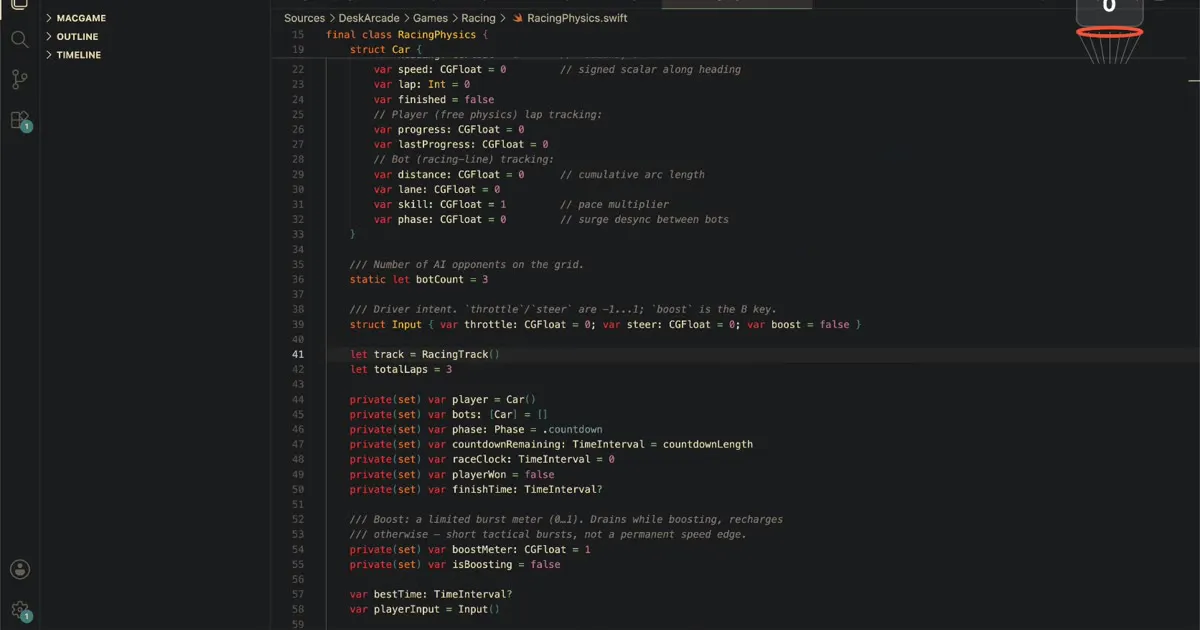The image size is (1200, 630).
Task: Click the text "var lap: Int = 0"
Action: tap(422, 84)
